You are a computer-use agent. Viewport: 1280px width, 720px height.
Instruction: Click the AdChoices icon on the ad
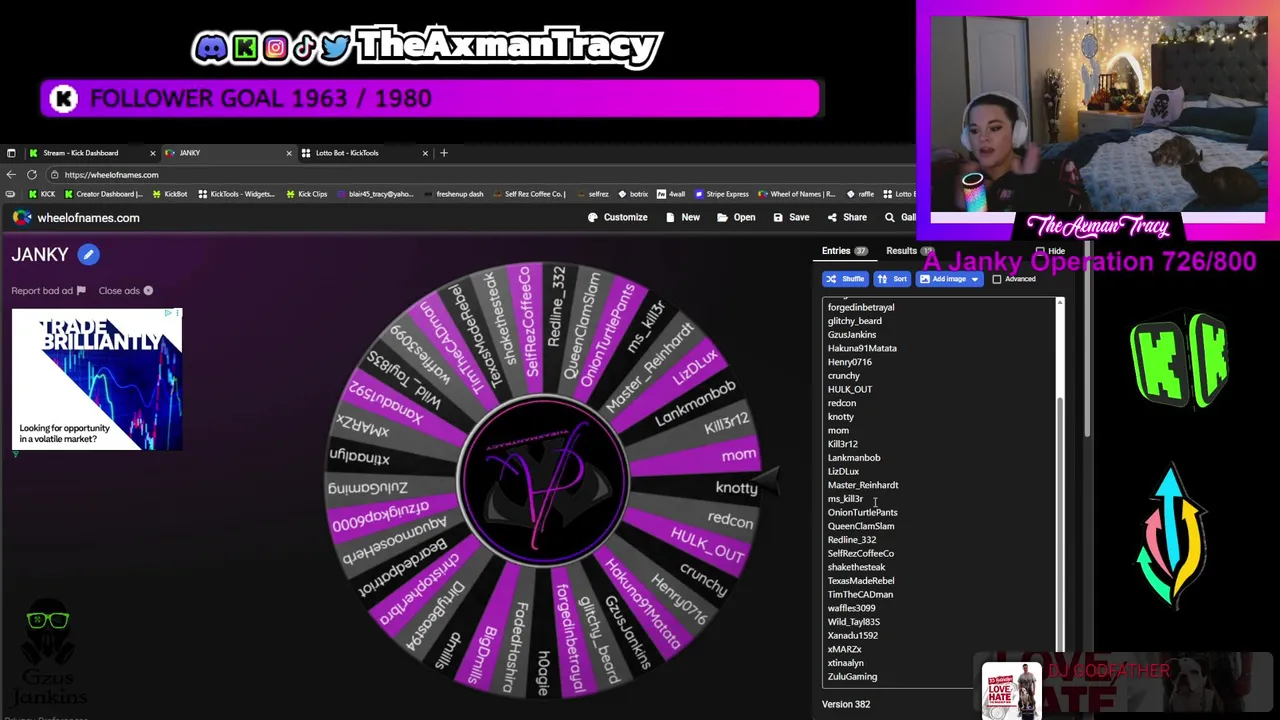click(x=167, y=313)
